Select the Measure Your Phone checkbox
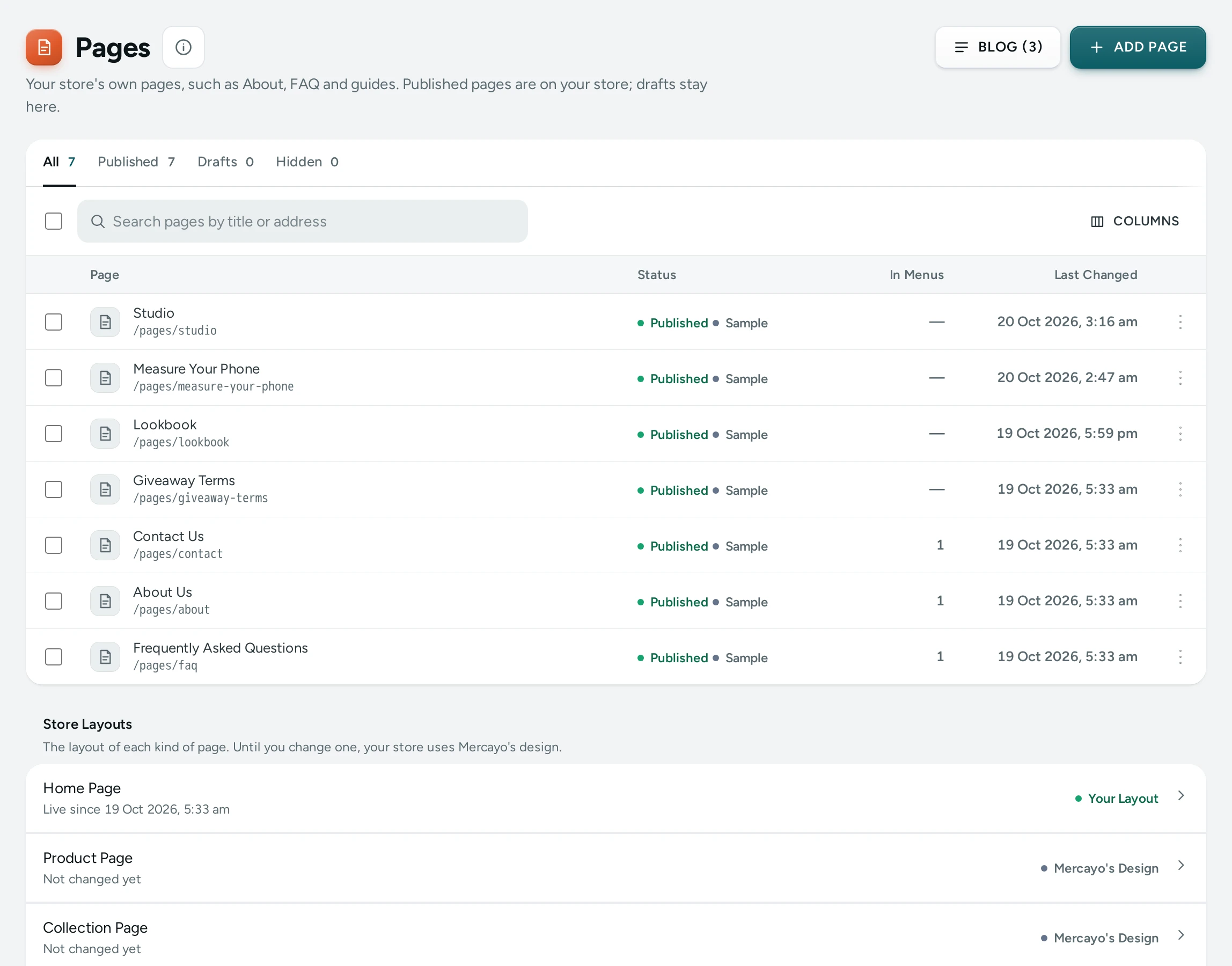Image resolution: width=1232 pixels, height=966 pixels. pos(54,378)
